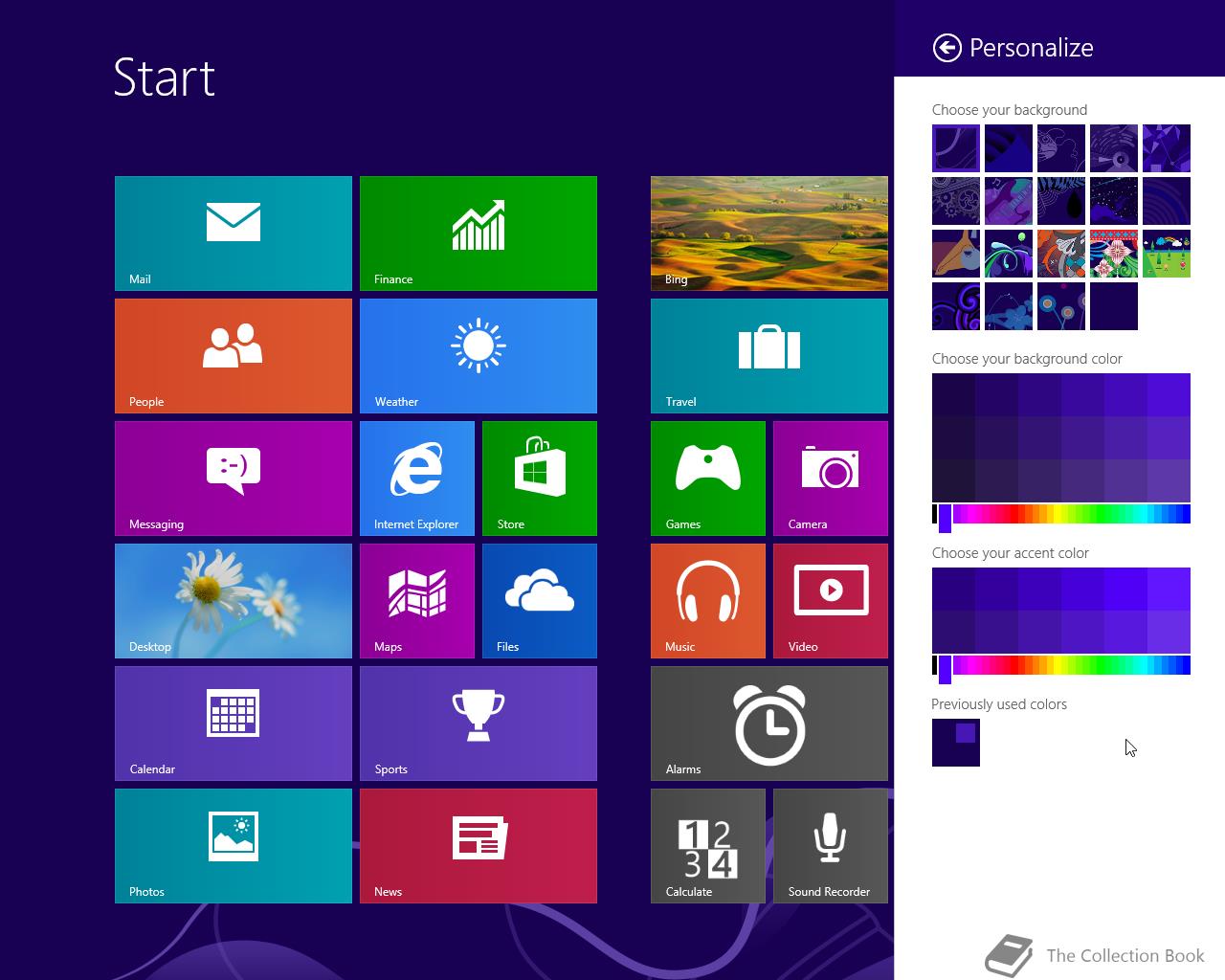Pick the darkest top-left background color swatch
This screenshot has width=1225, height=980.
(953, 394)
